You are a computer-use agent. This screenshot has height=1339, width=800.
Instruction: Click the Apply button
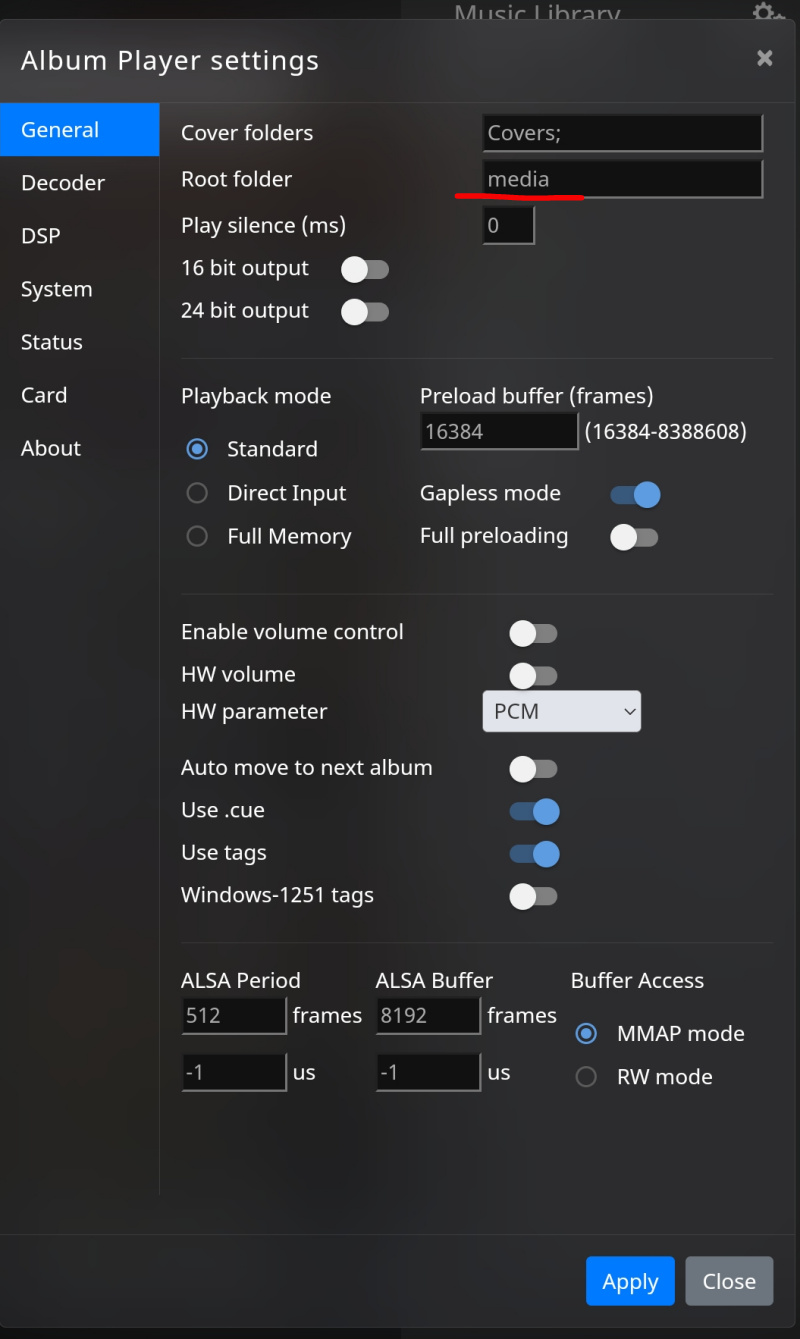point(630,1281)
